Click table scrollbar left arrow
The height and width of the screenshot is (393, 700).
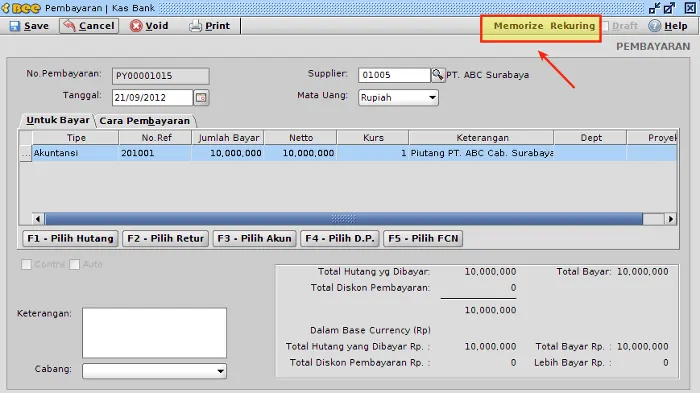tap(38, 219)
